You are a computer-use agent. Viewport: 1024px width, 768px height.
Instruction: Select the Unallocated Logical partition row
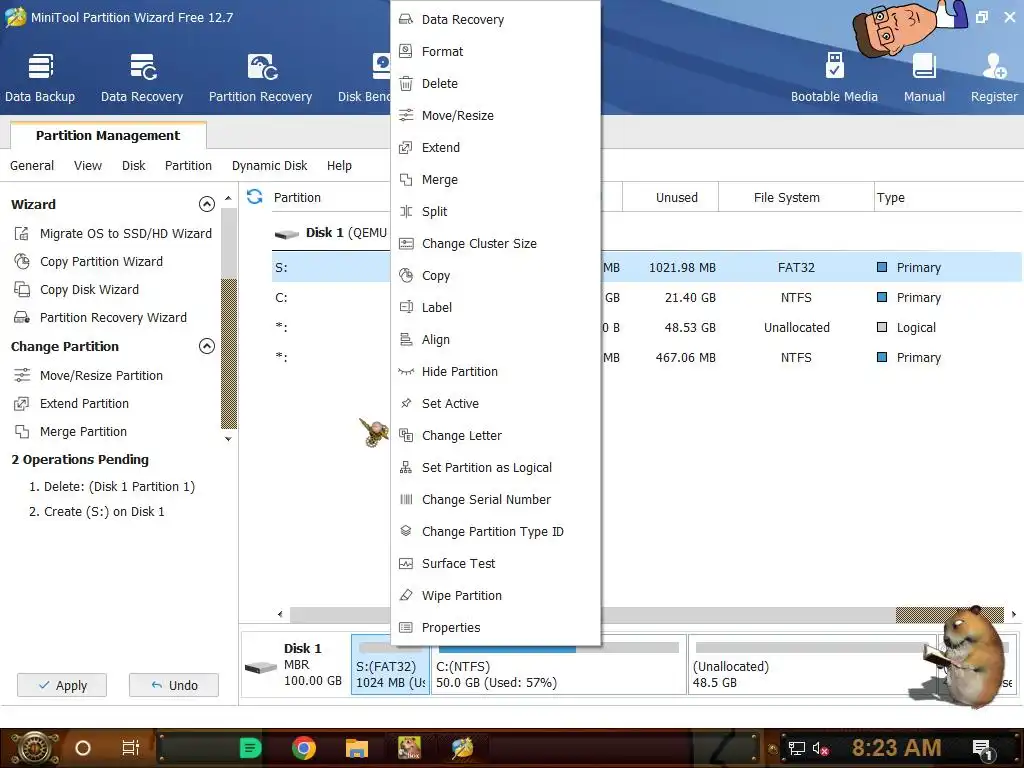pos(647,327)
